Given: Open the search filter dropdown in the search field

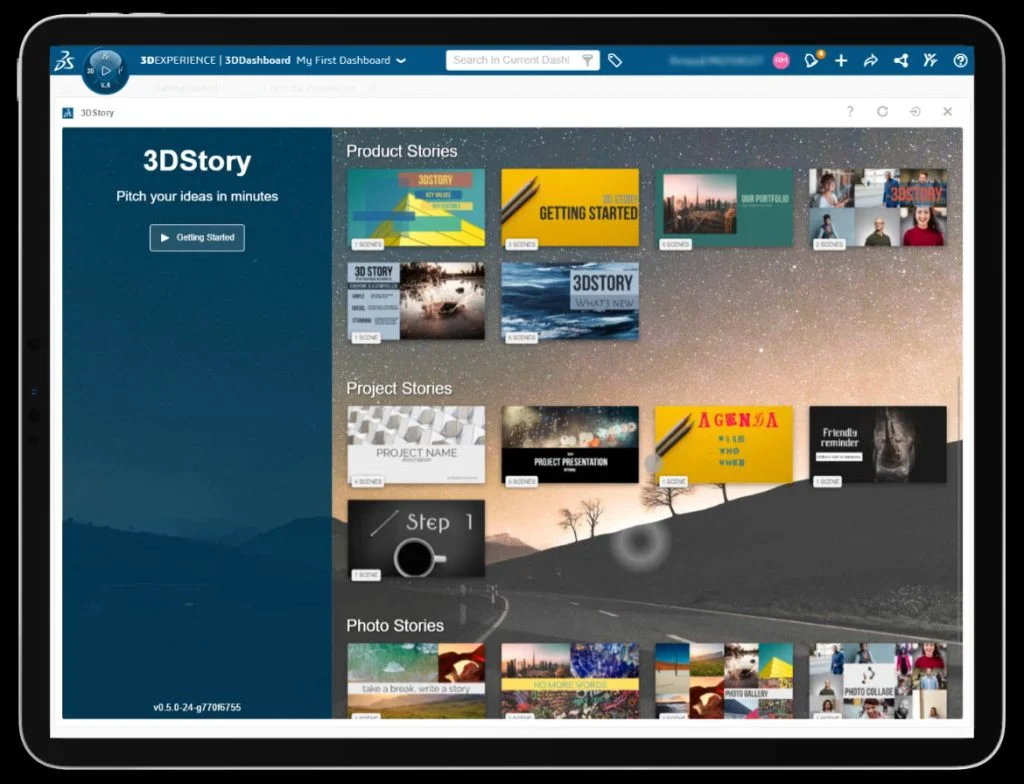Looking at the screenshot, I should pyautogui.click(x=588, y=60).
